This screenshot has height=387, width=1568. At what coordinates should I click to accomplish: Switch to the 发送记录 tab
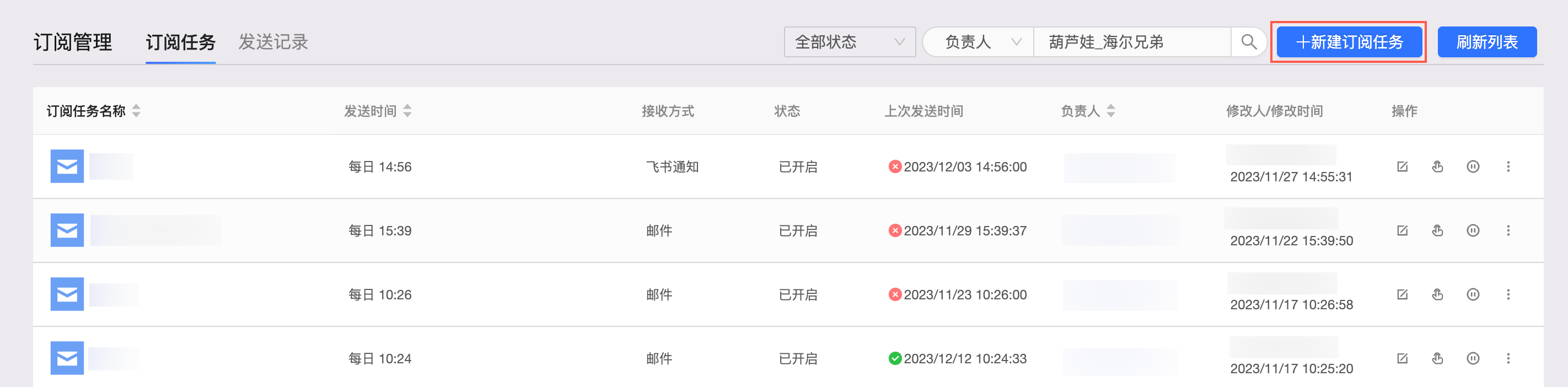[273, 42]
